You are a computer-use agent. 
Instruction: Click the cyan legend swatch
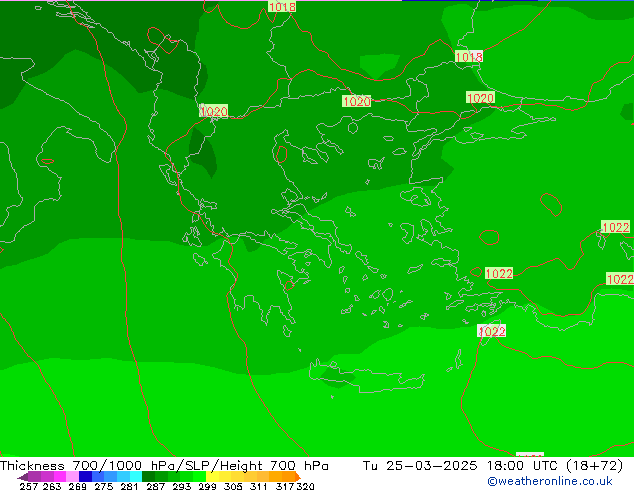136,476
